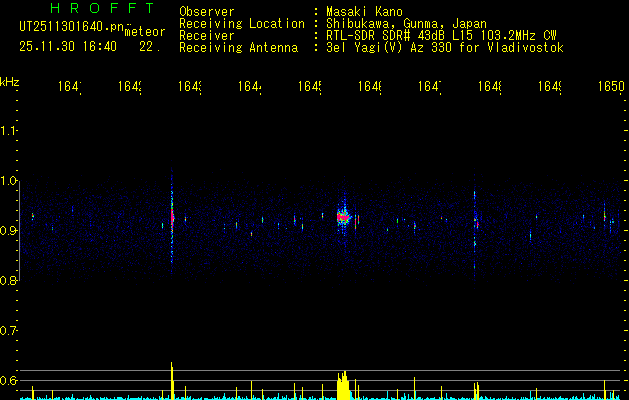629x400 pixels.
Task: Click the large pink meteor echo blob
Action: 343,217
